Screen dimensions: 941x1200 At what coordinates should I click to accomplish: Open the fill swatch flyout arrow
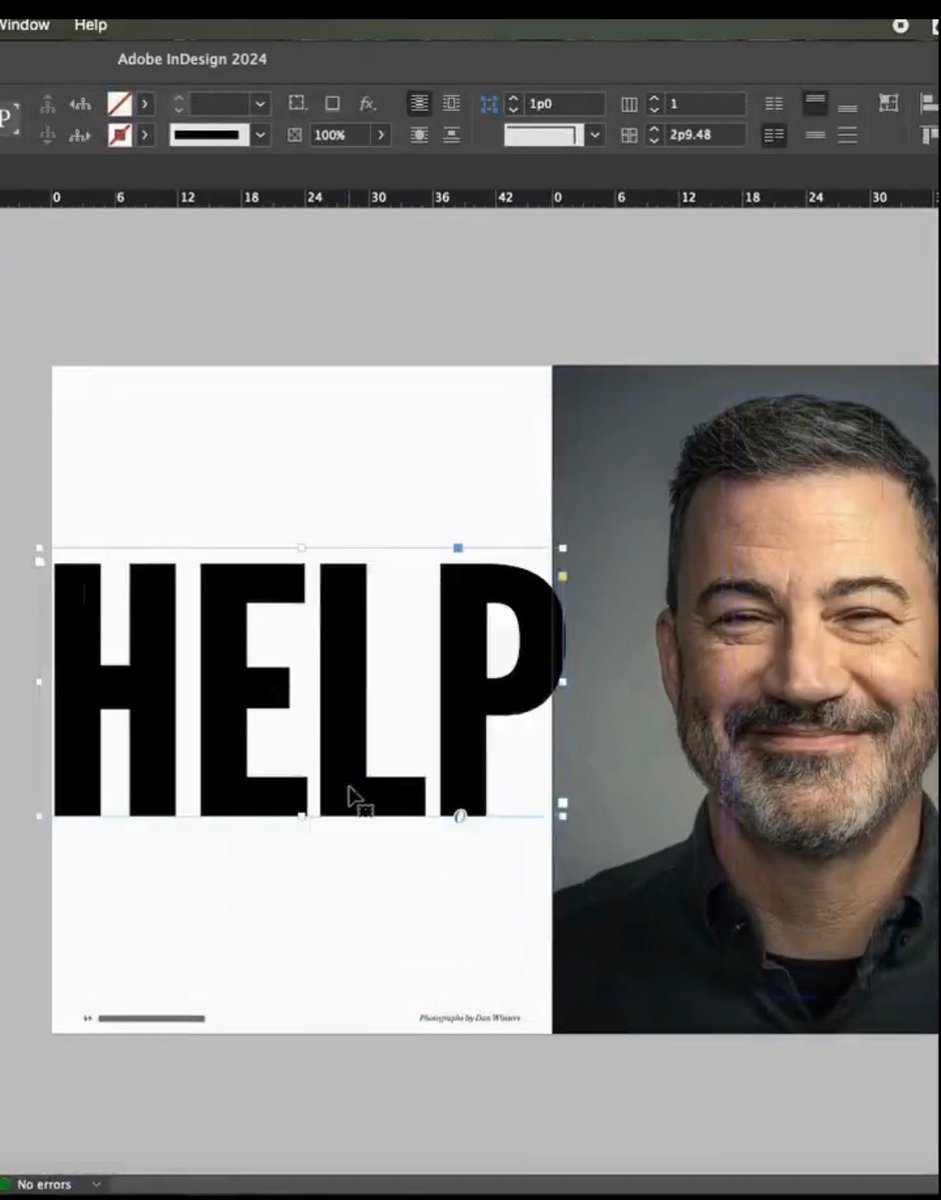[145, 104]
